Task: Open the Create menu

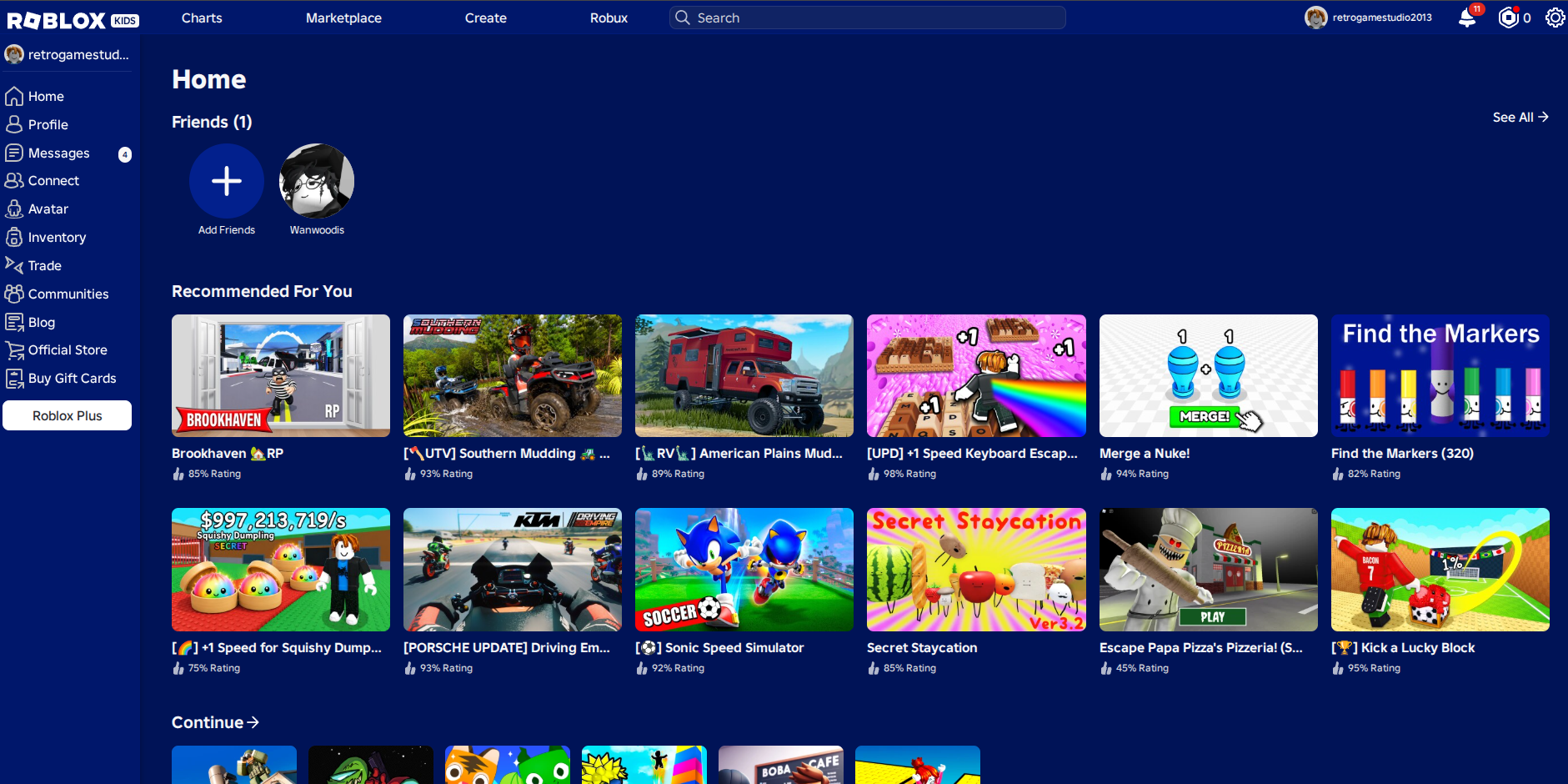Action: (x=486, y=18)
